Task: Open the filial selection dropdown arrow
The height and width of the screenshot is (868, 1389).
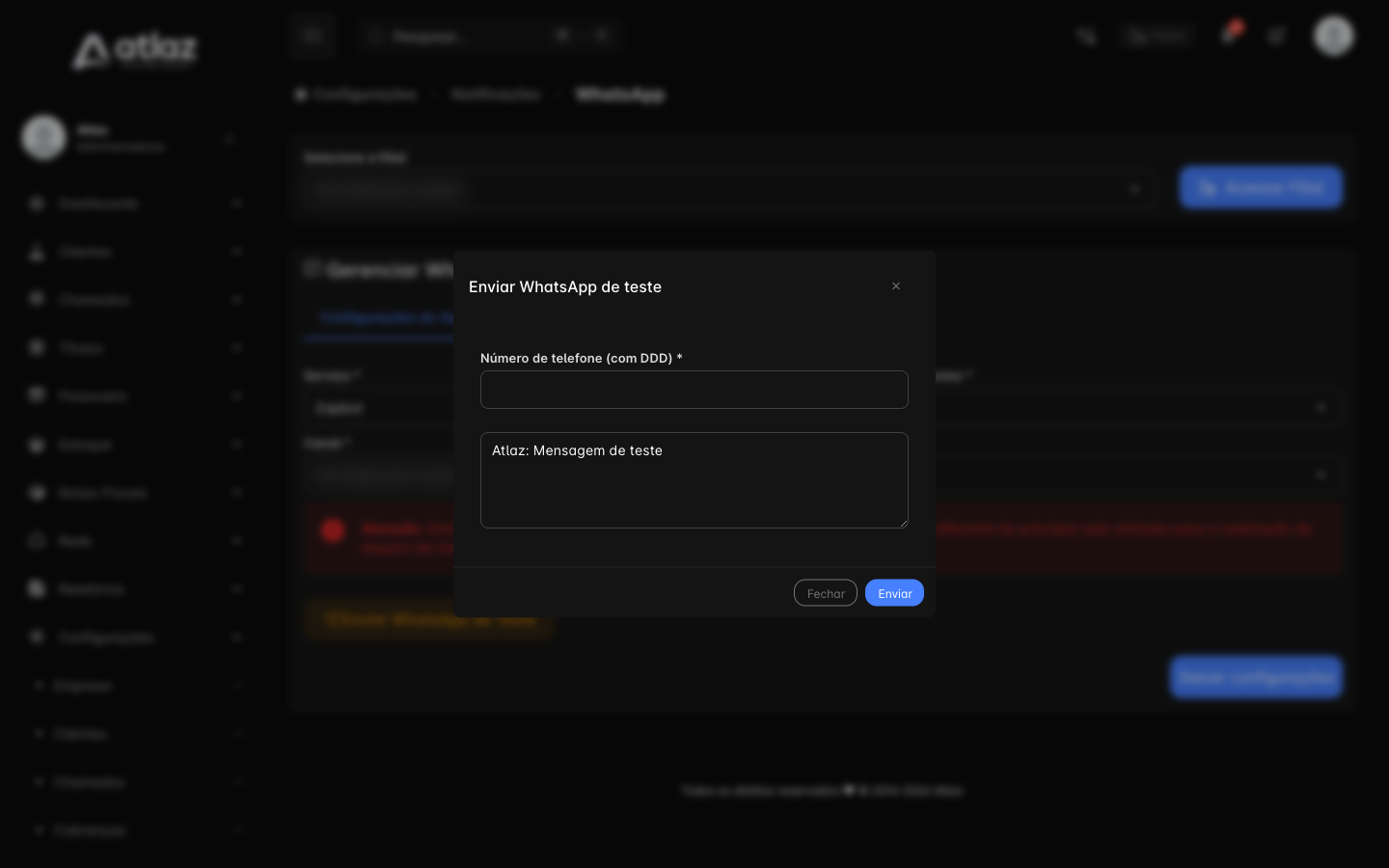Action: 1135,189
